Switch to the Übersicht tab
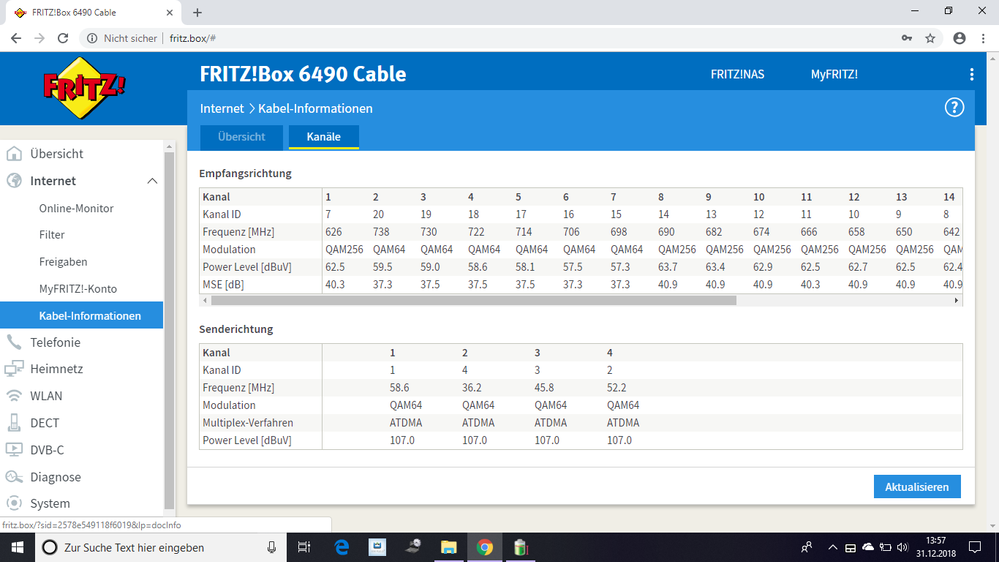The height and width of the screenshot is (562, 999). pos(241,137)
